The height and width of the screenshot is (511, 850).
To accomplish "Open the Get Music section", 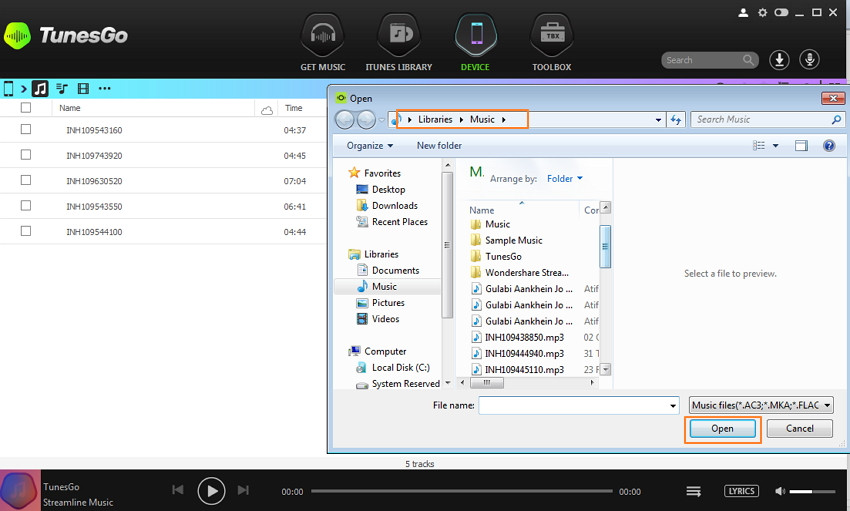I will pos(323,43).
